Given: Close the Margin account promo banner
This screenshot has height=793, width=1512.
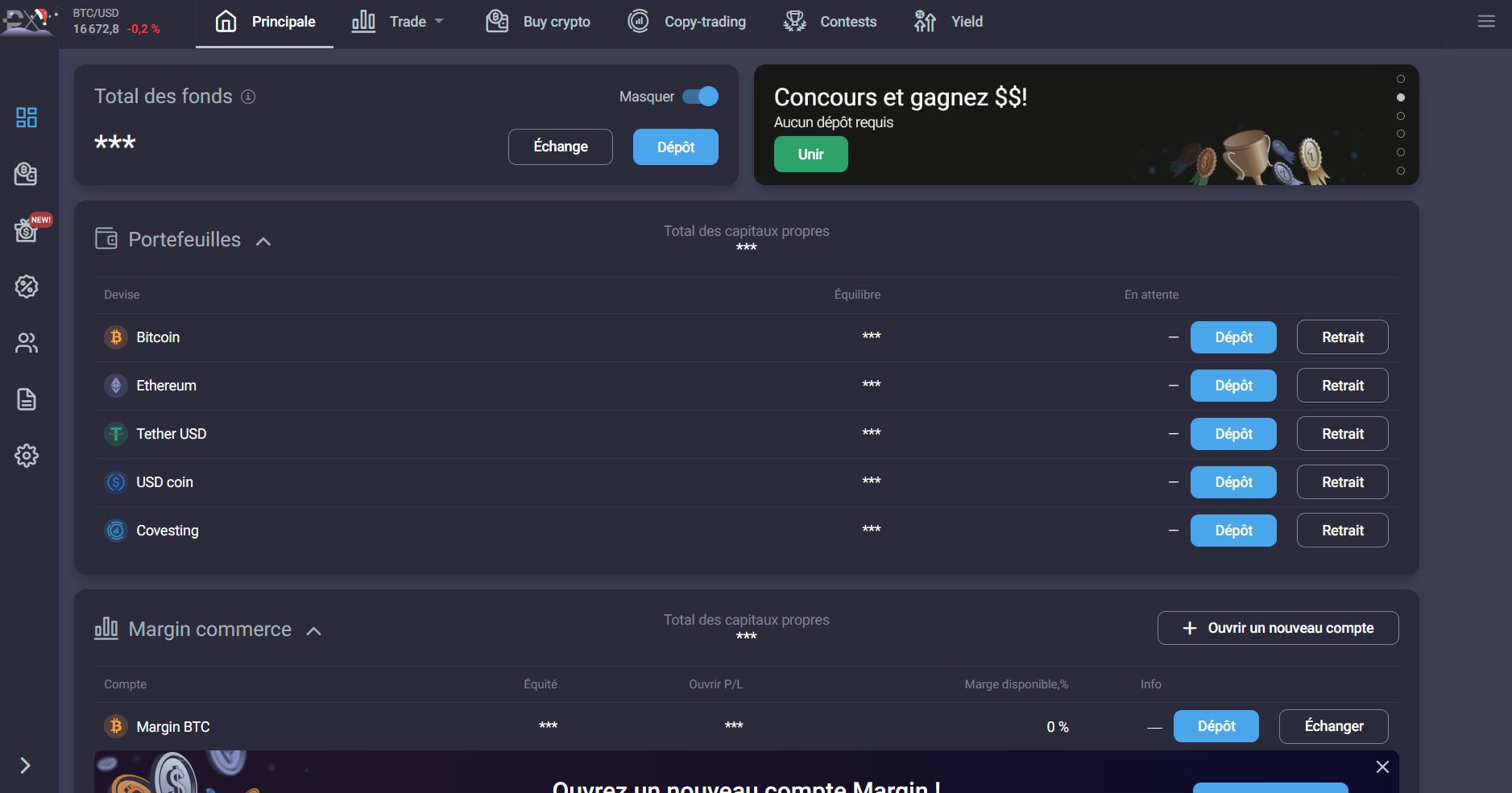Looking at the screenshot, I should pos(1382,767).
